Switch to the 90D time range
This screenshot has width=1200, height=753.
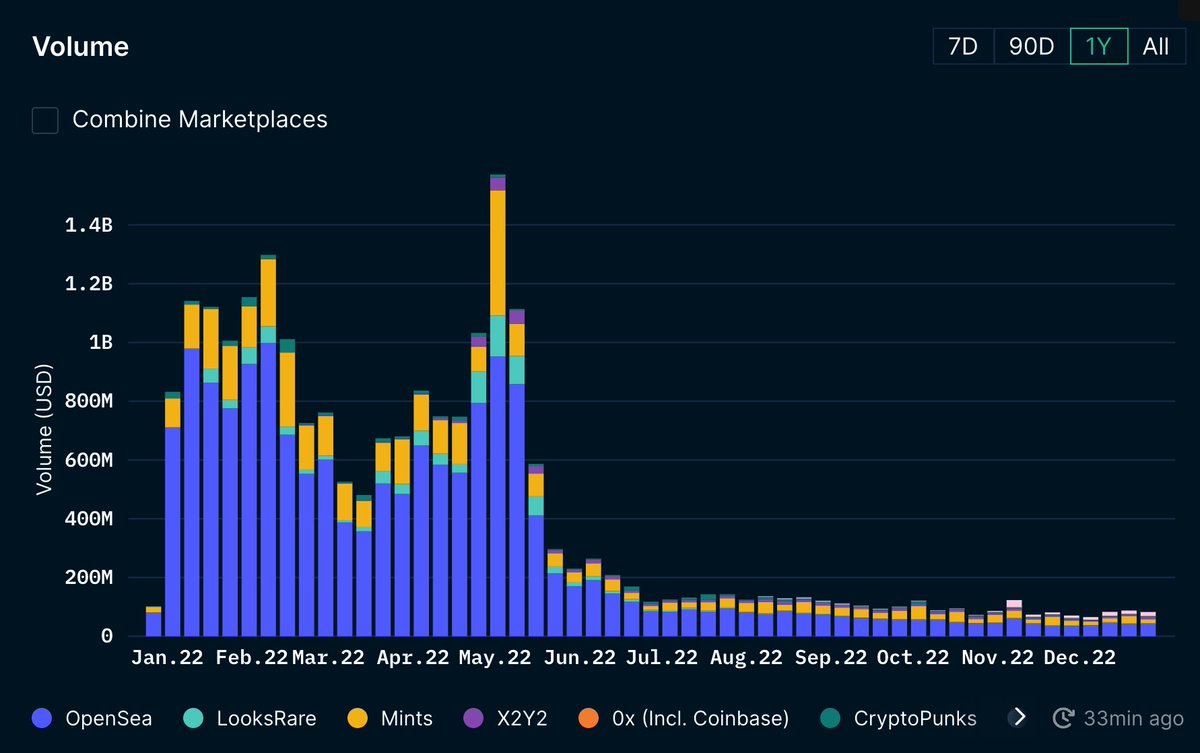[1032, 47]
